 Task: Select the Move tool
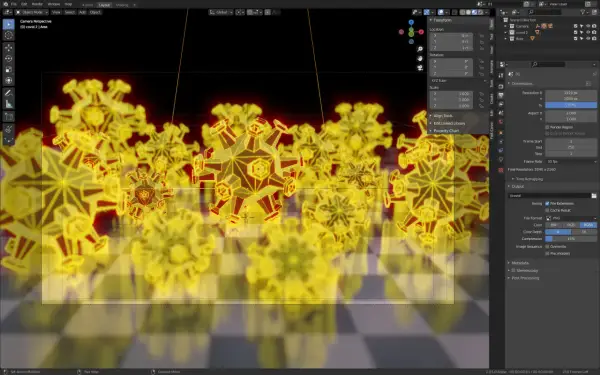pos(8,48)
